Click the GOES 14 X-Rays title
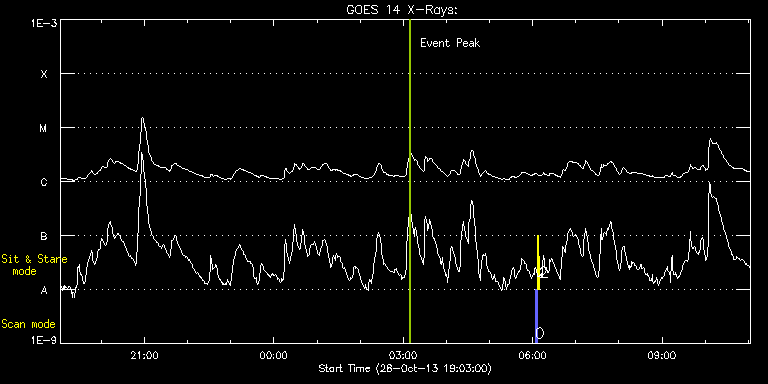Screen dimensions: 768x384 (402, 10)
